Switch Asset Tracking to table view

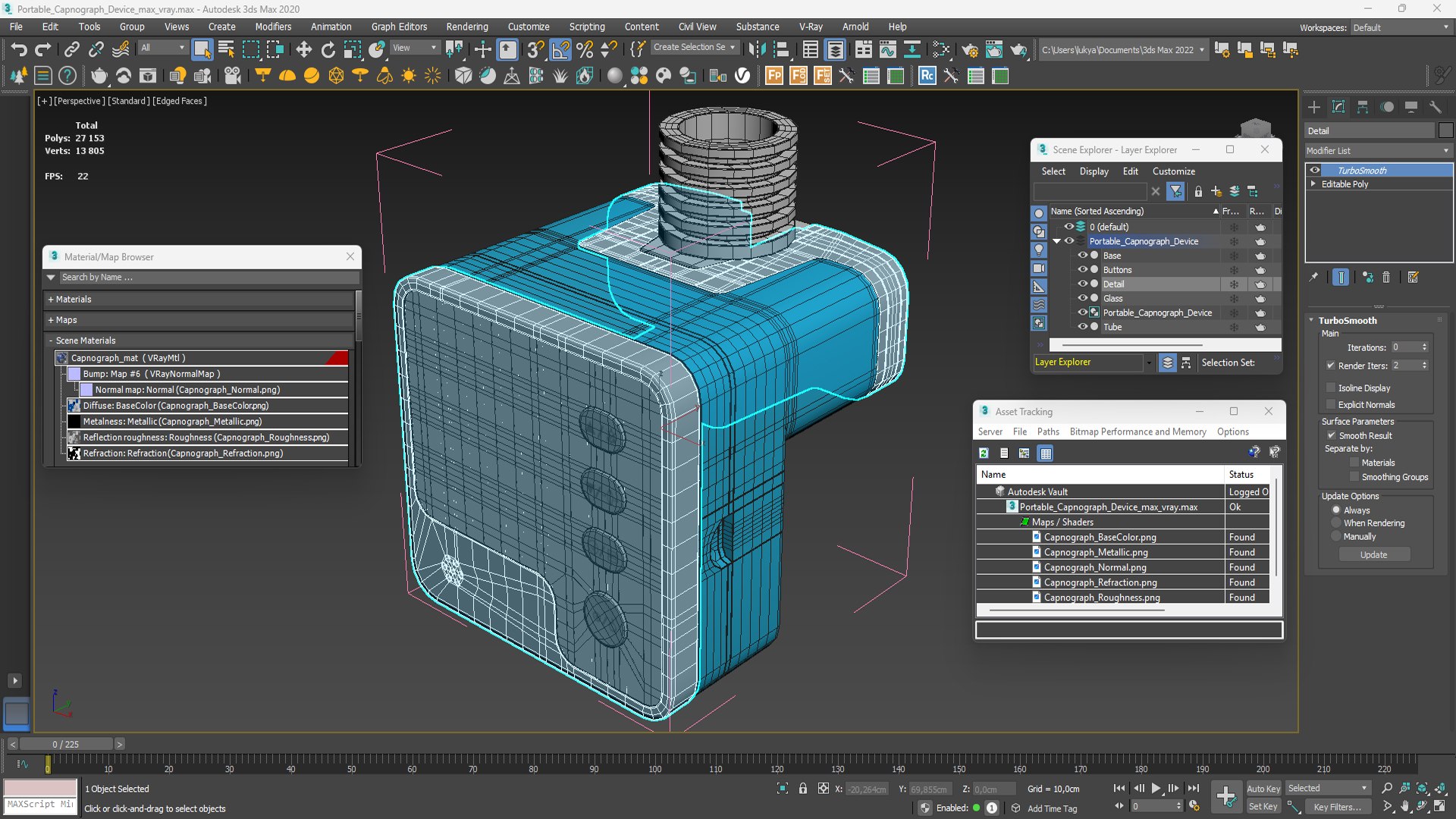click(1046, 453)
